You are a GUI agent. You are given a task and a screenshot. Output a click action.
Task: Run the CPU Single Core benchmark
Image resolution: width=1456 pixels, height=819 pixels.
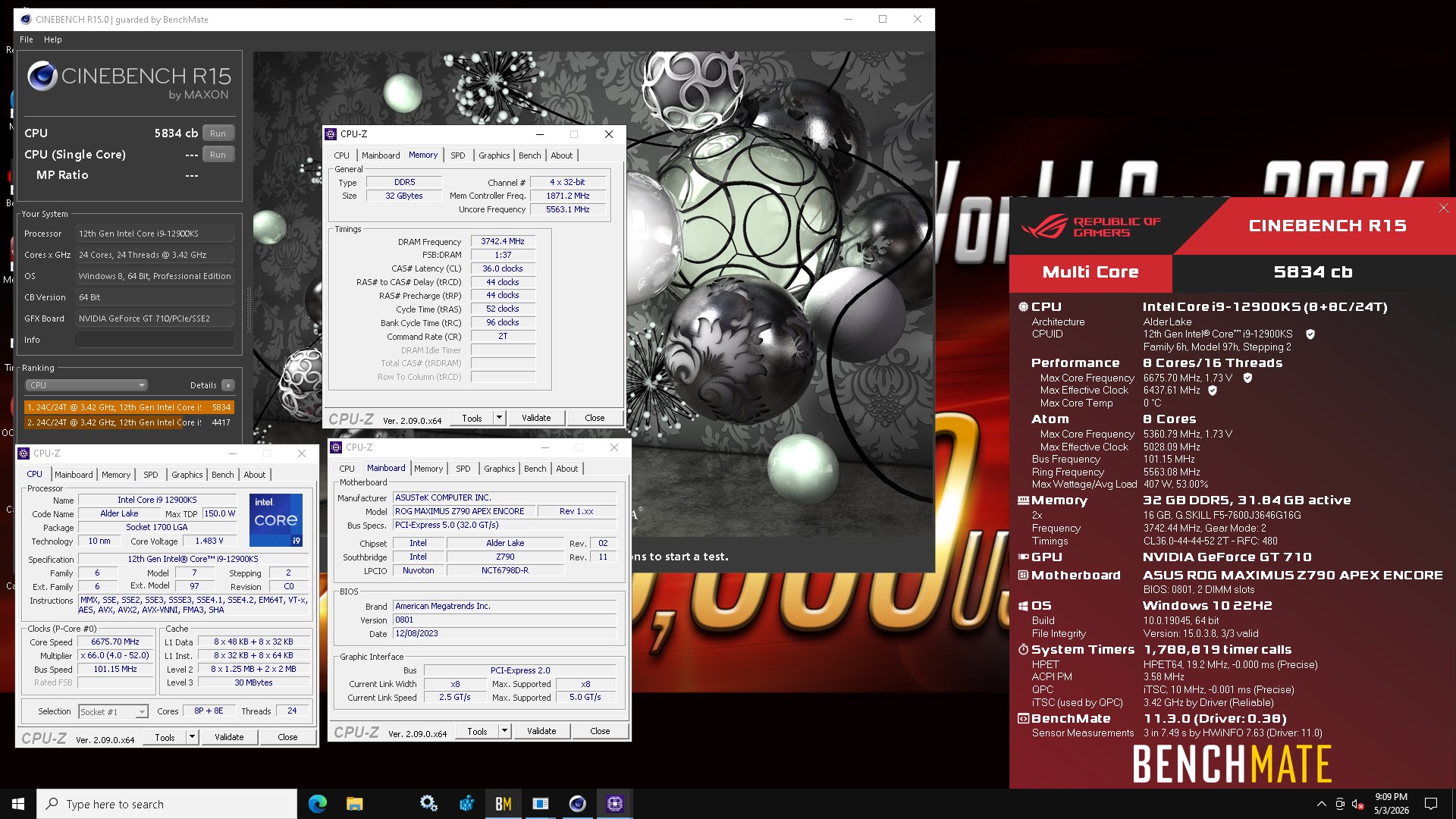[218, 155]
